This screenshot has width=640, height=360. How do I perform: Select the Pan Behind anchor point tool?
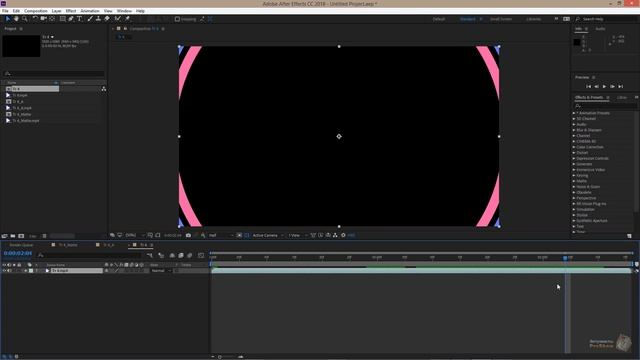click(52, 19)
